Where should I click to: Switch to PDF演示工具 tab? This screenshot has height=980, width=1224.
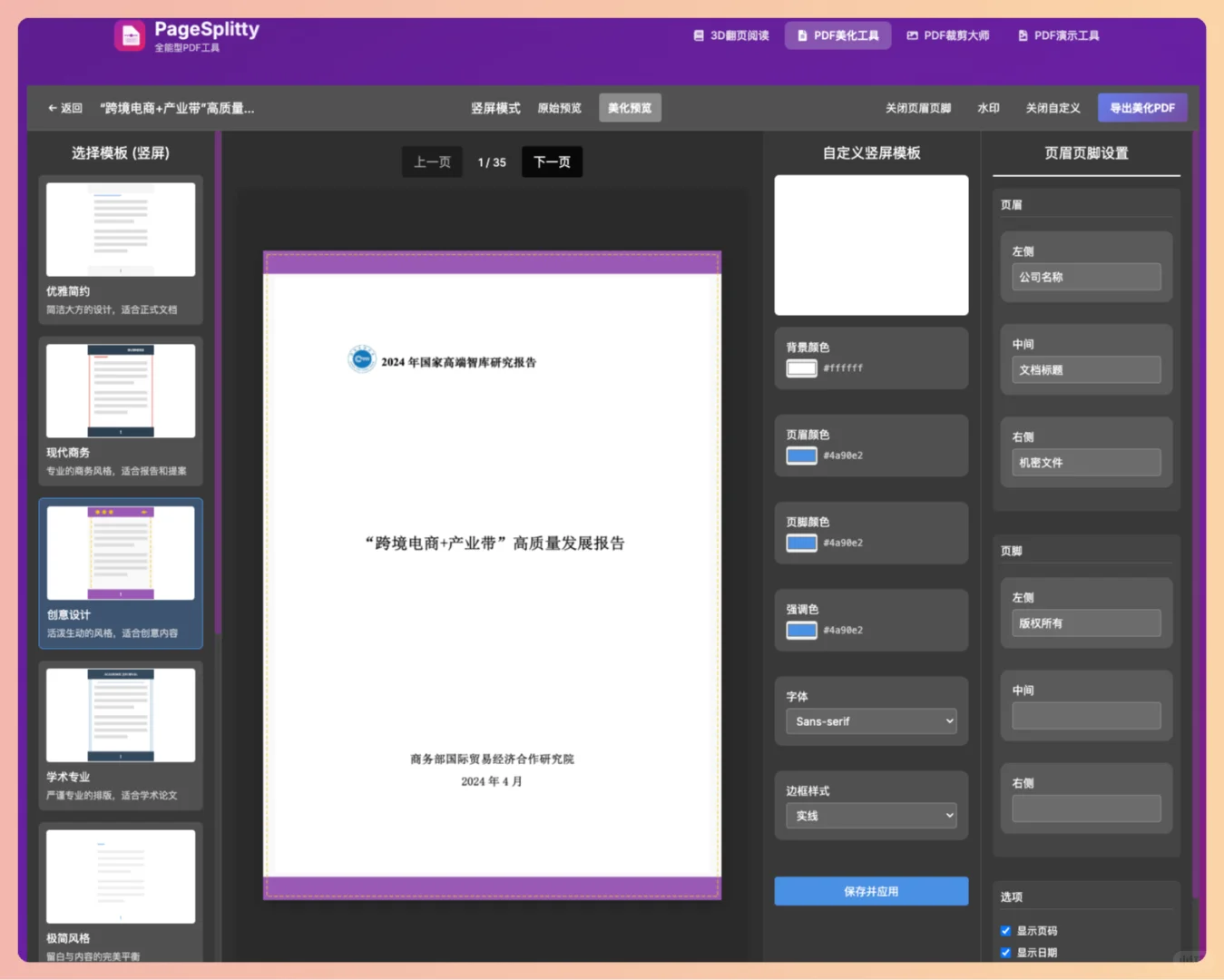point(1058,35)
